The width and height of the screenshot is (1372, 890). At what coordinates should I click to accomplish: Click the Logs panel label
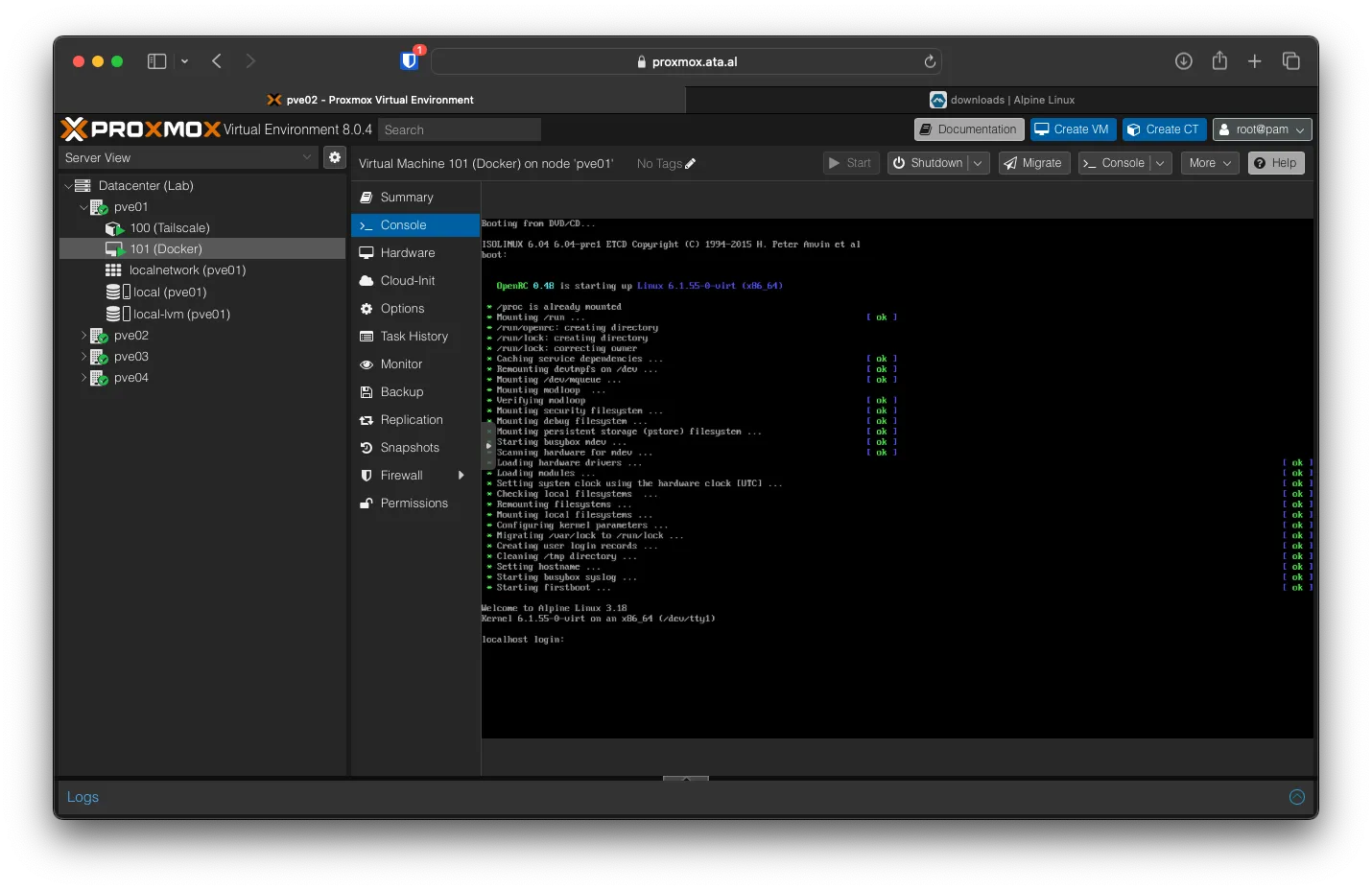tap(83, 797)
